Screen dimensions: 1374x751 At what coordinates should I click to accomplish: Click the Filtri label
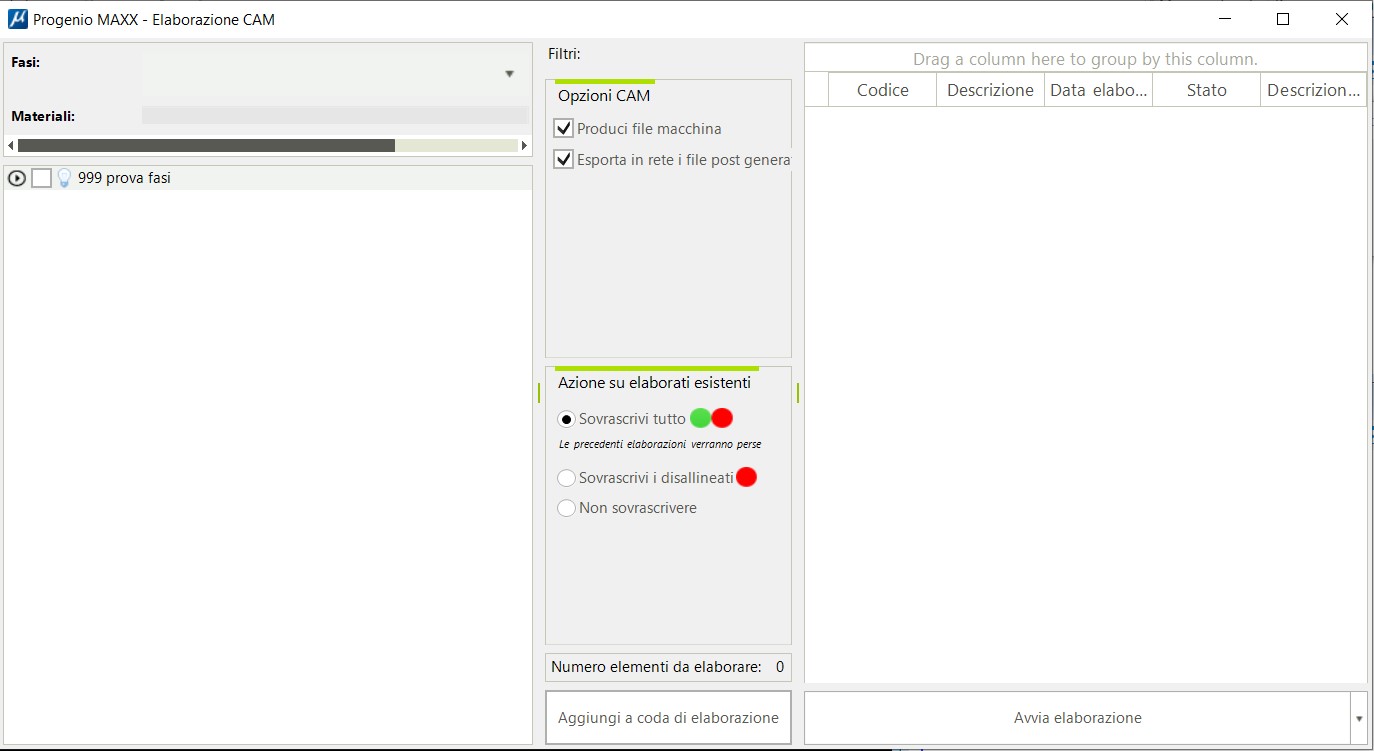coord(564,54)
